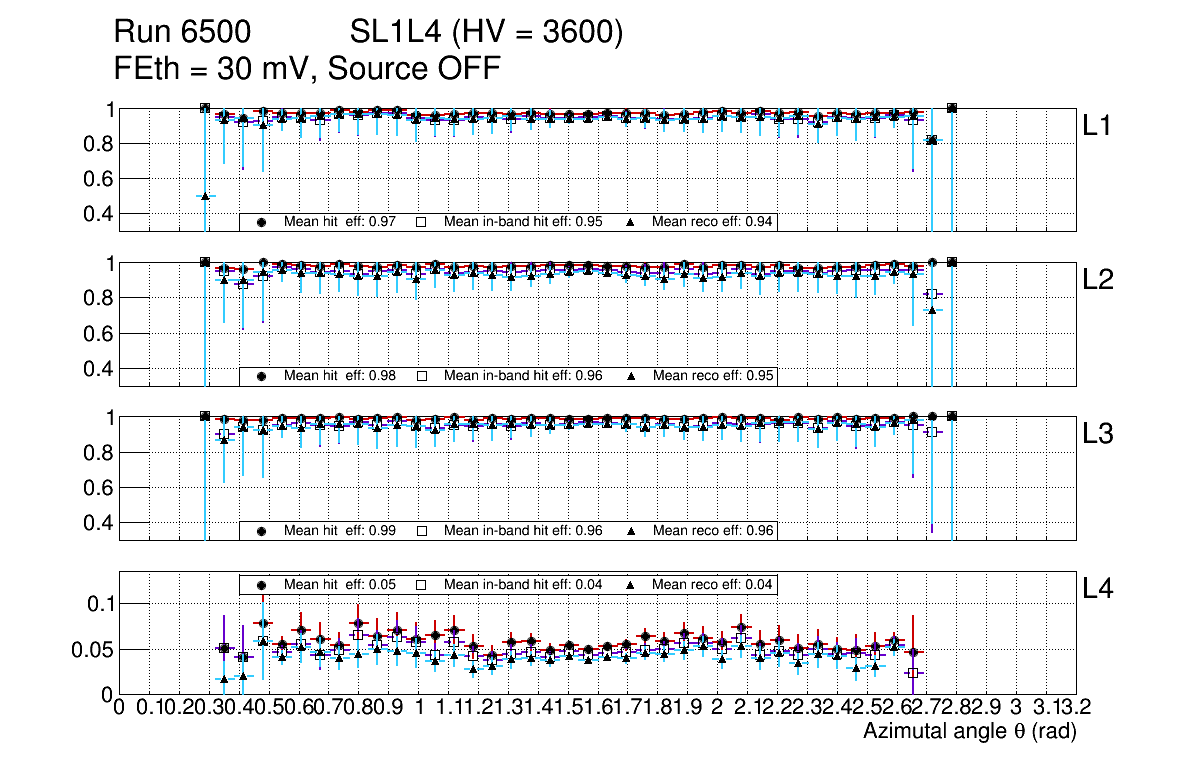The image size is (1196, 772).
Task: Click the filled circle marker in L1 legend
Action: point(262,222)
